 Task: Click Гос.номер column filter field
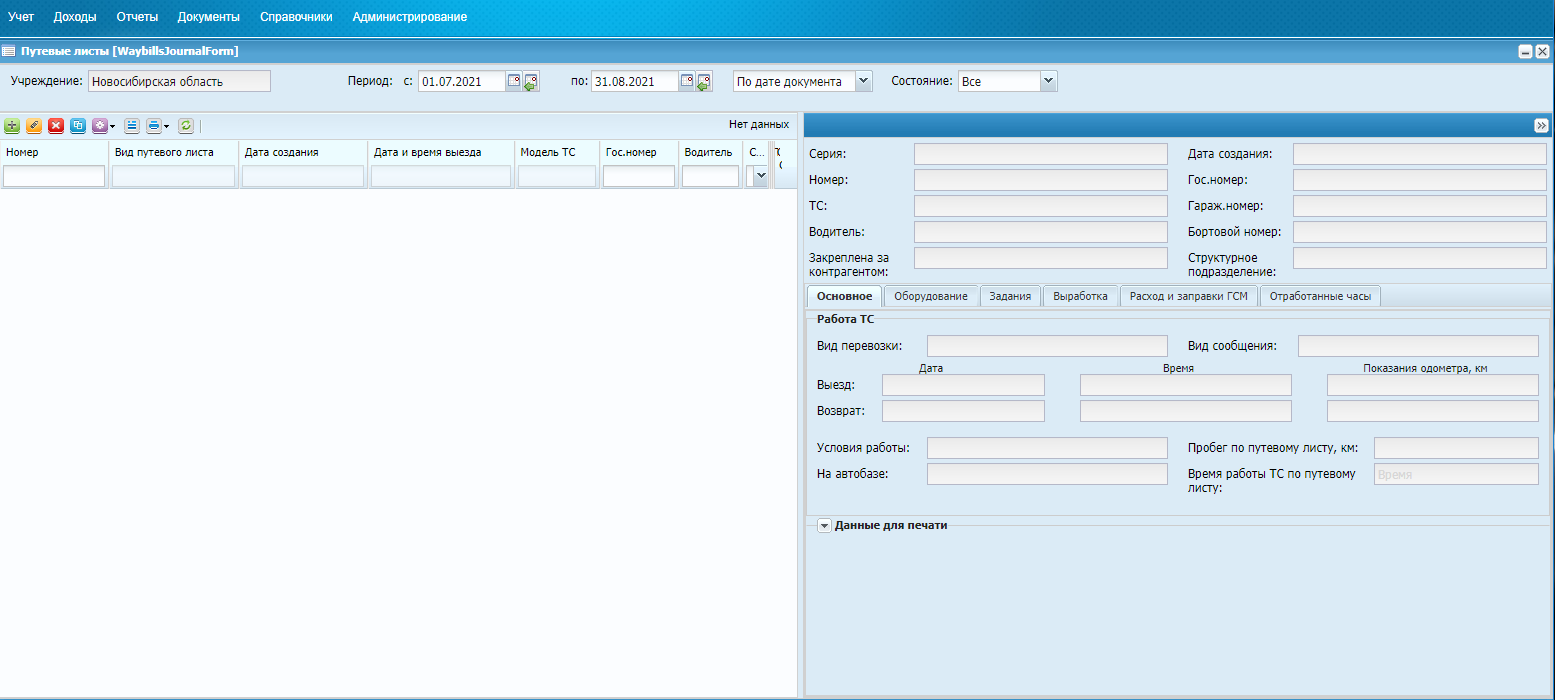click(639, 176)
